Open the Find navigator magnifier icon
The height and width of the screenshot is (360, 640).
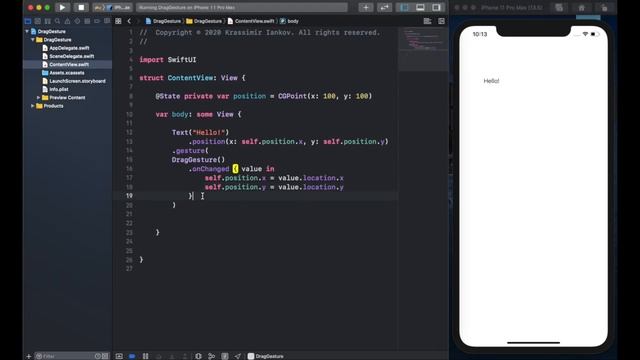58,21
